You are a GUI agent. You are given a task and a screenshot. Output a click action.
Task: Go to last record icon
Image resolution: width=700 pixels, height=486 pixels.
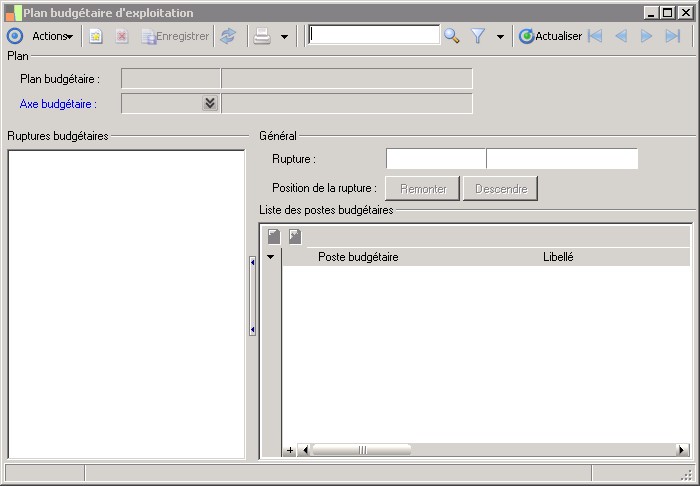click(x=672, y=36)
